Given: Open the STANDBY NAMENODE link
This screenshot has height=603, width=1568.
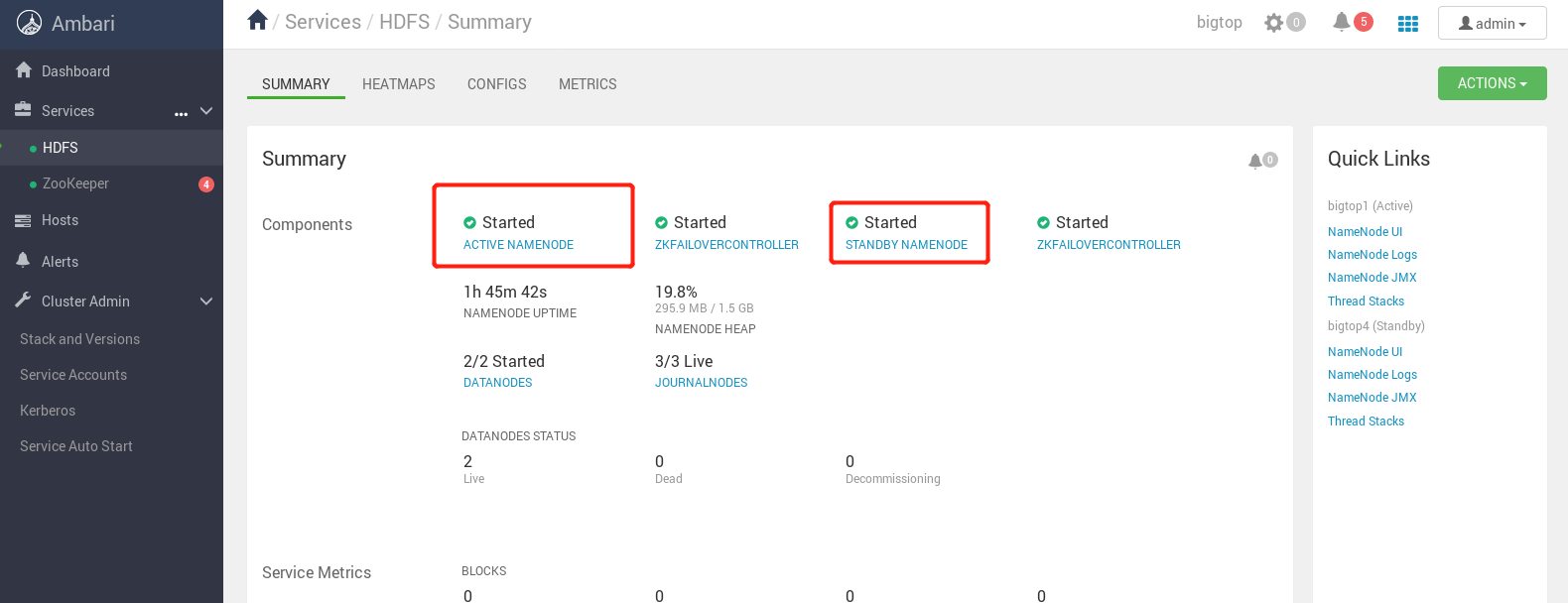Looking at the screenshot, I should tap(906, 245).
